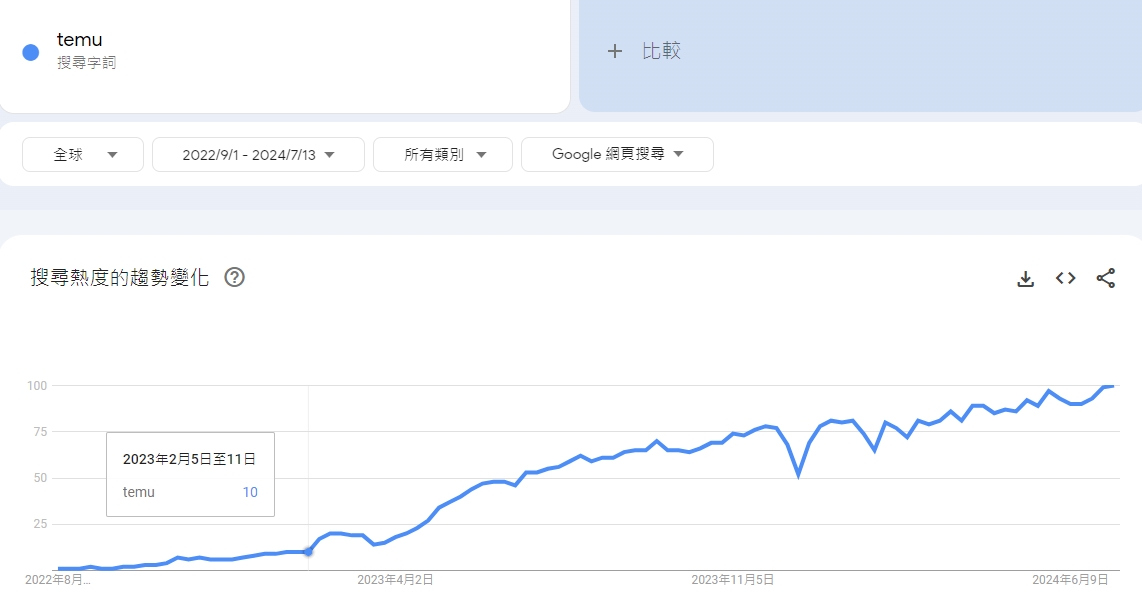This screenshot has width=1142, height=602.
Task: Click the 25 y-axis label
Action: (40, 524)
